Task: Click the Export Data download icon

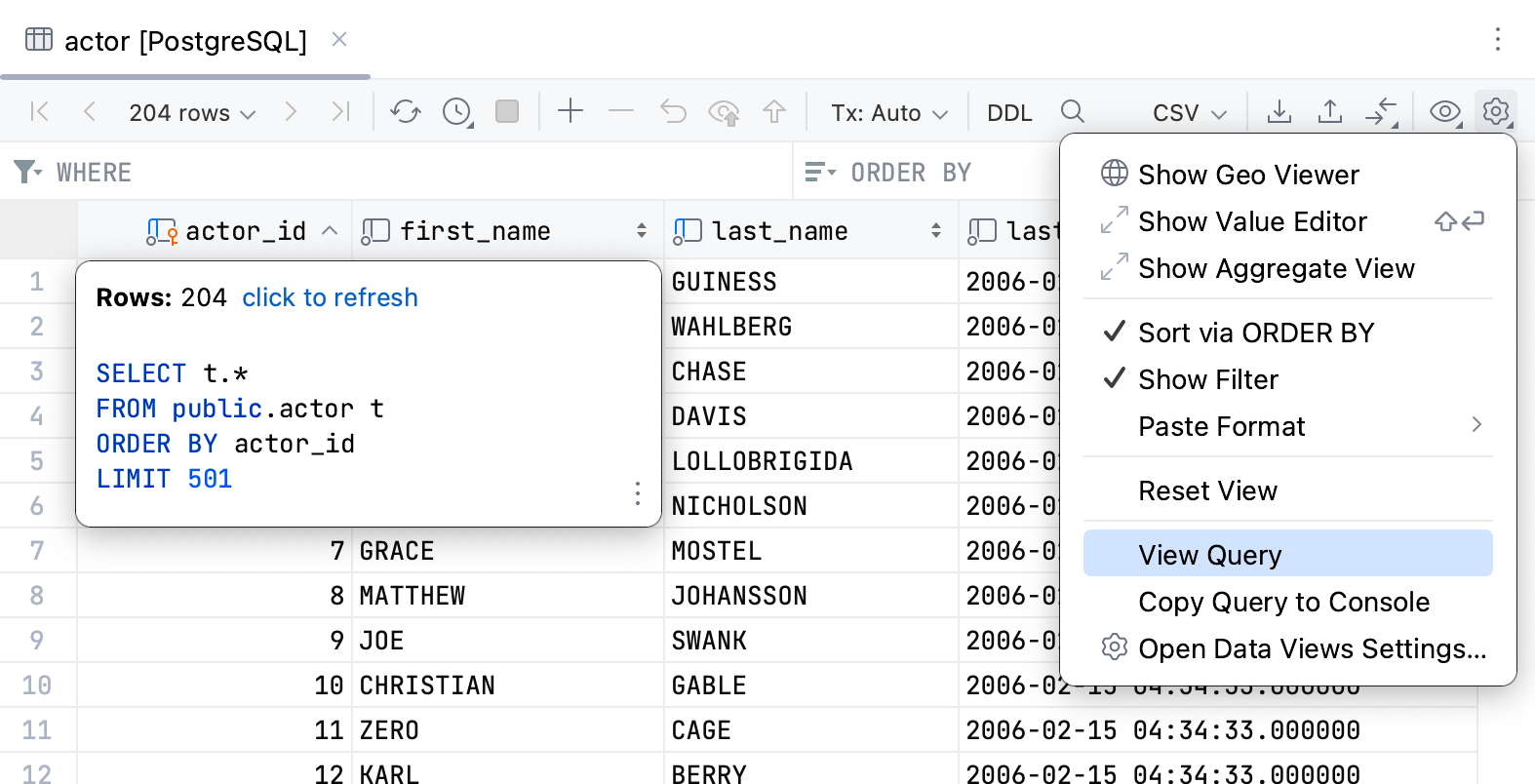Action: (1279, 112)
